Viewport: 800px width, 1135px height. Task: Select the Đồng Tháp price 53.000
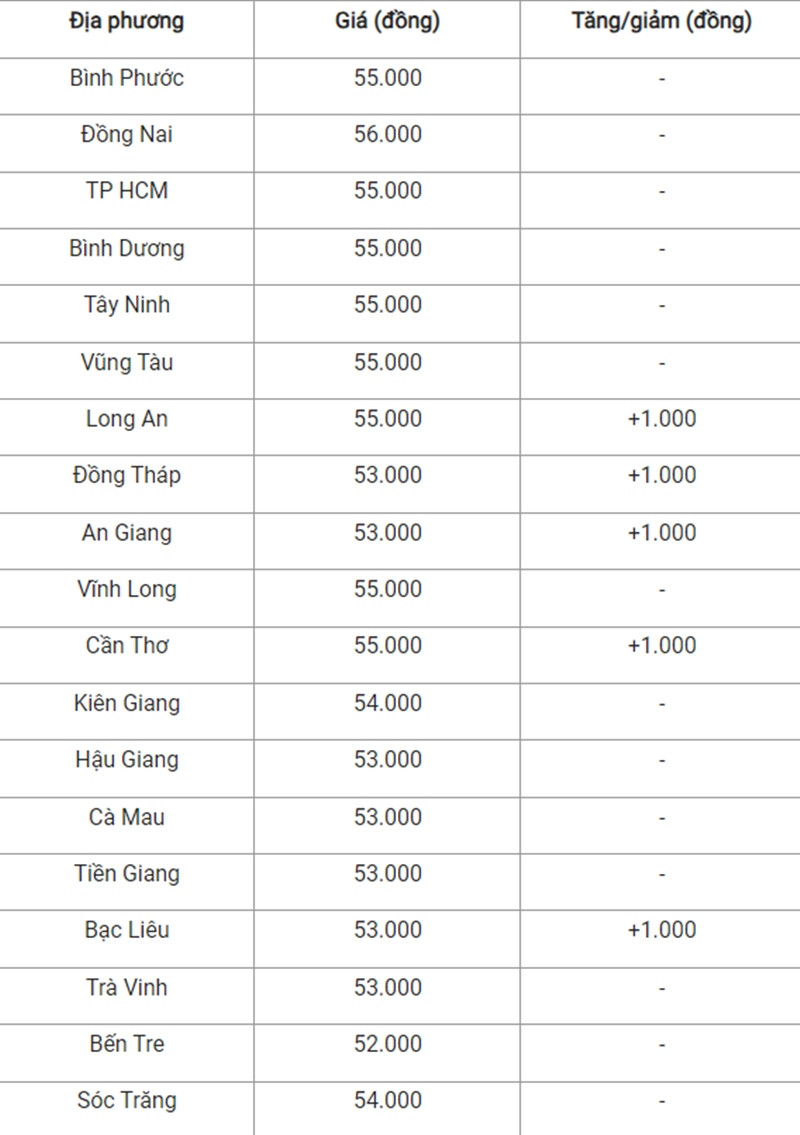click(x=387, y=475)
